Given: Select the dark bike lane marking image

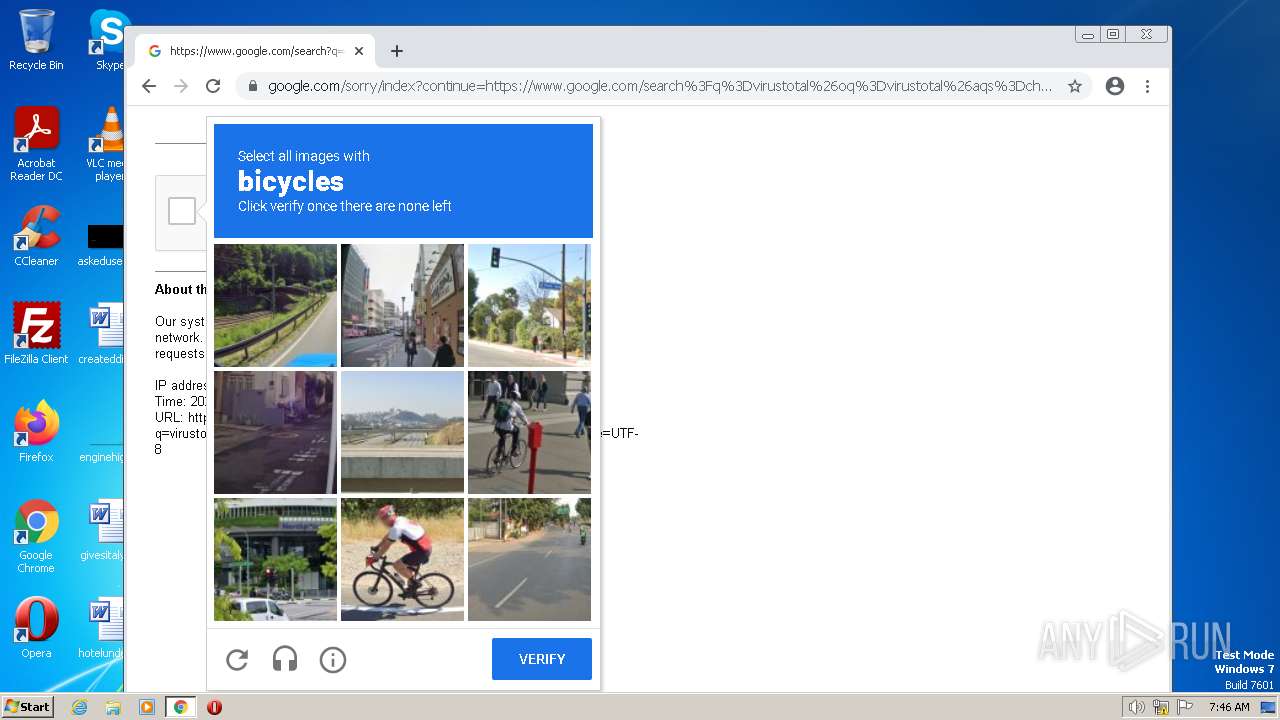Looking at the screenshot, I should 275,432.
